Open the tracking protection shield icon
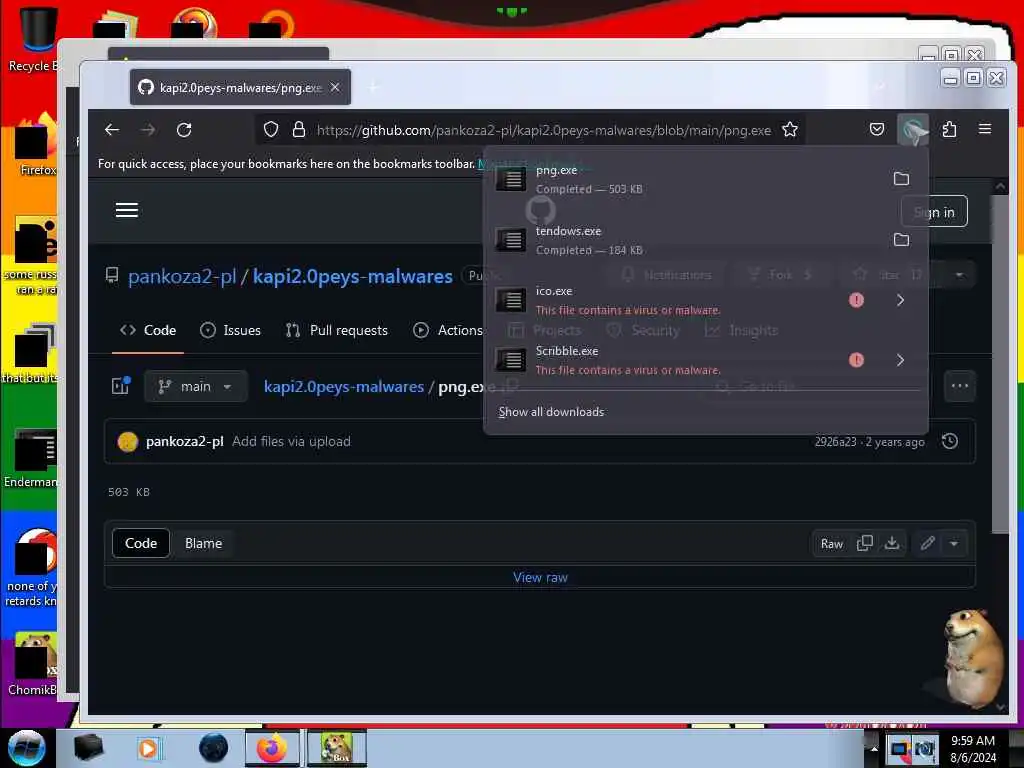This screenshot has width=1024, height=768. (x=271, y=129)
